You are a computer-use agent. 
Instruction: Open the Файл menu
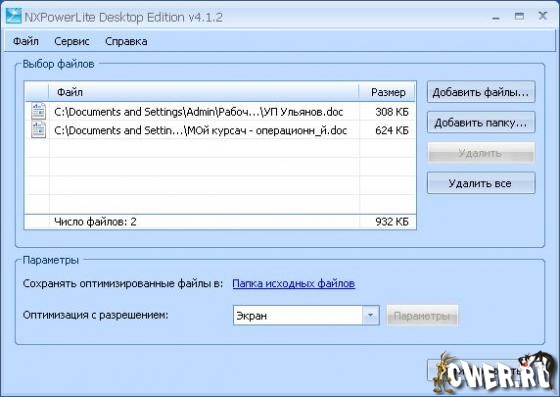point(26,41)
